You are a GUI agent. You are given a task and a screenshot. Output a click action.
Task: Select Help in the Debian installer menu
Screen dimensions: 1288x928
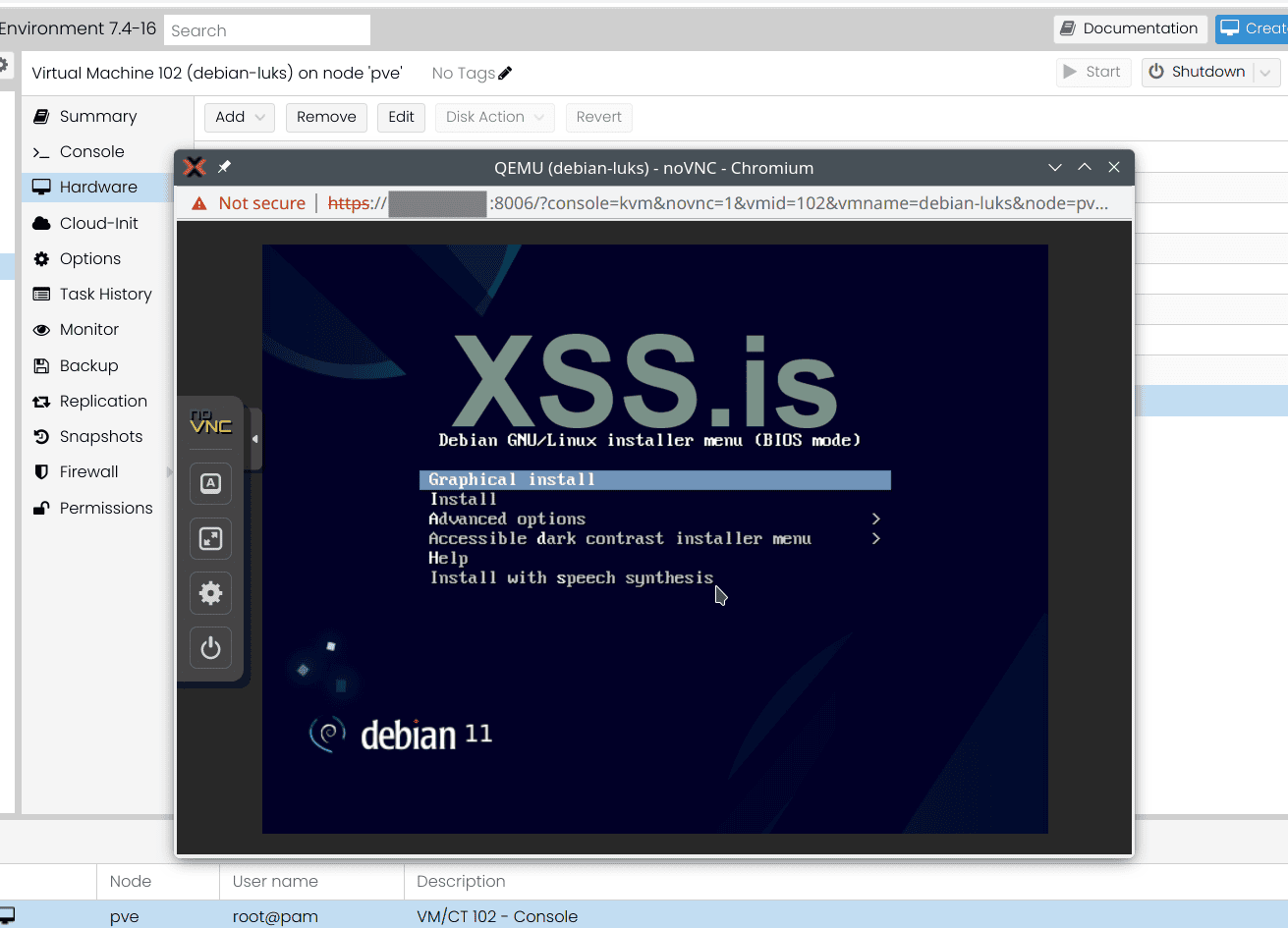point(448,558)
